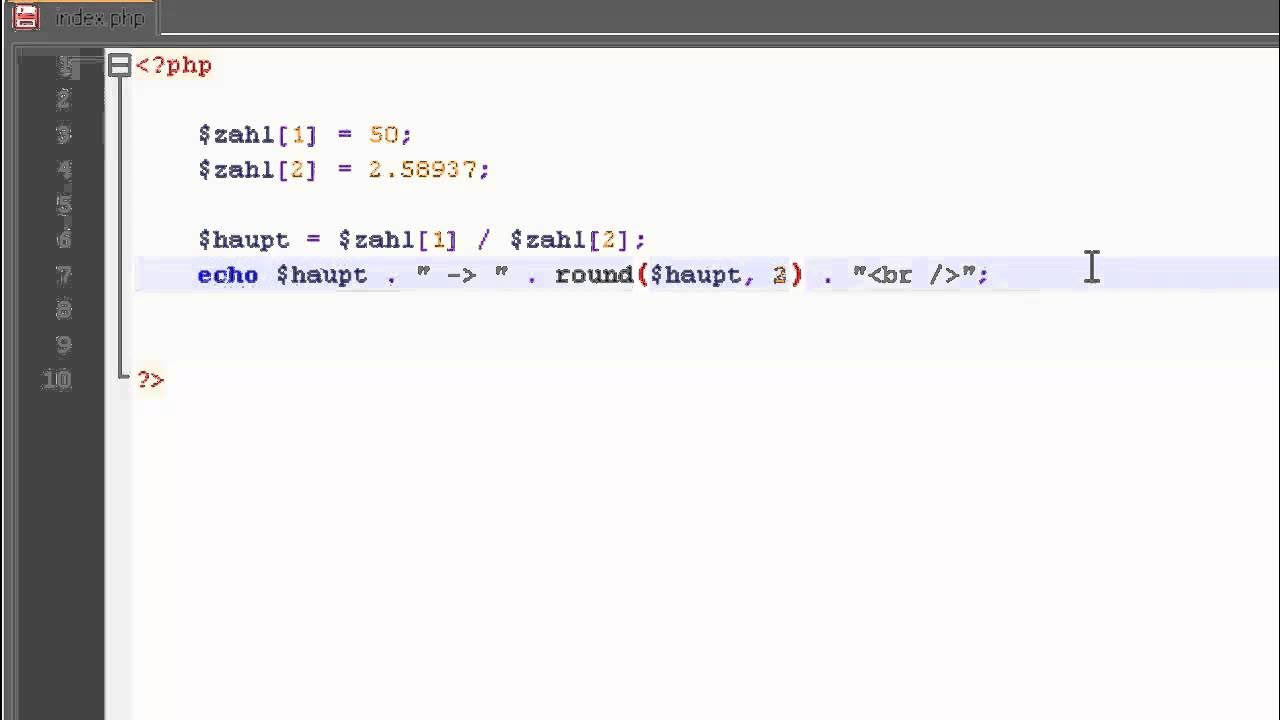Click line number 10 in gutter
1280x720 pixels.
(x=57, y=380)
